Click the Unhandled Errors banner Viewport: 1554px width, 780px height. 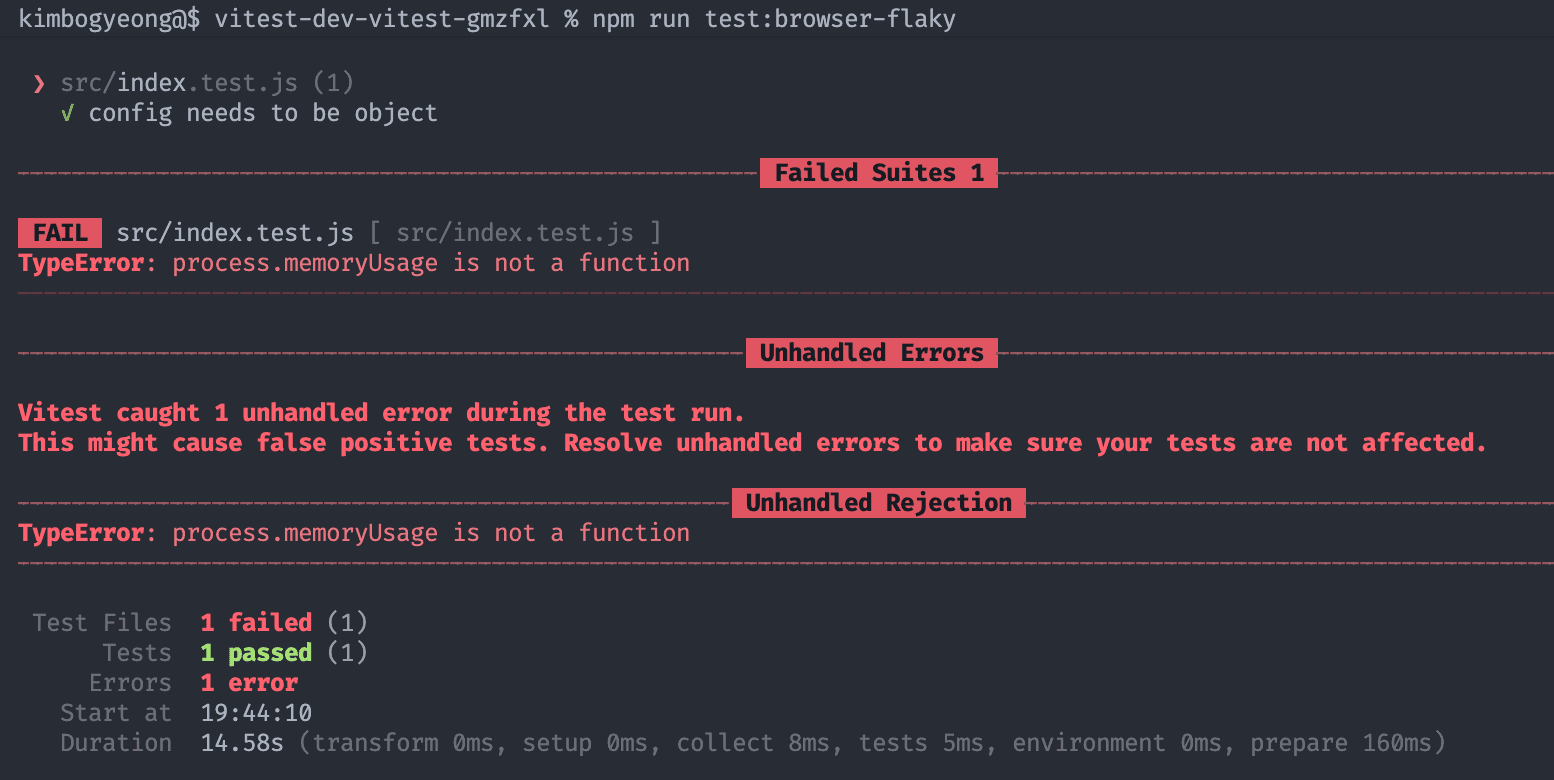[871, 353]
